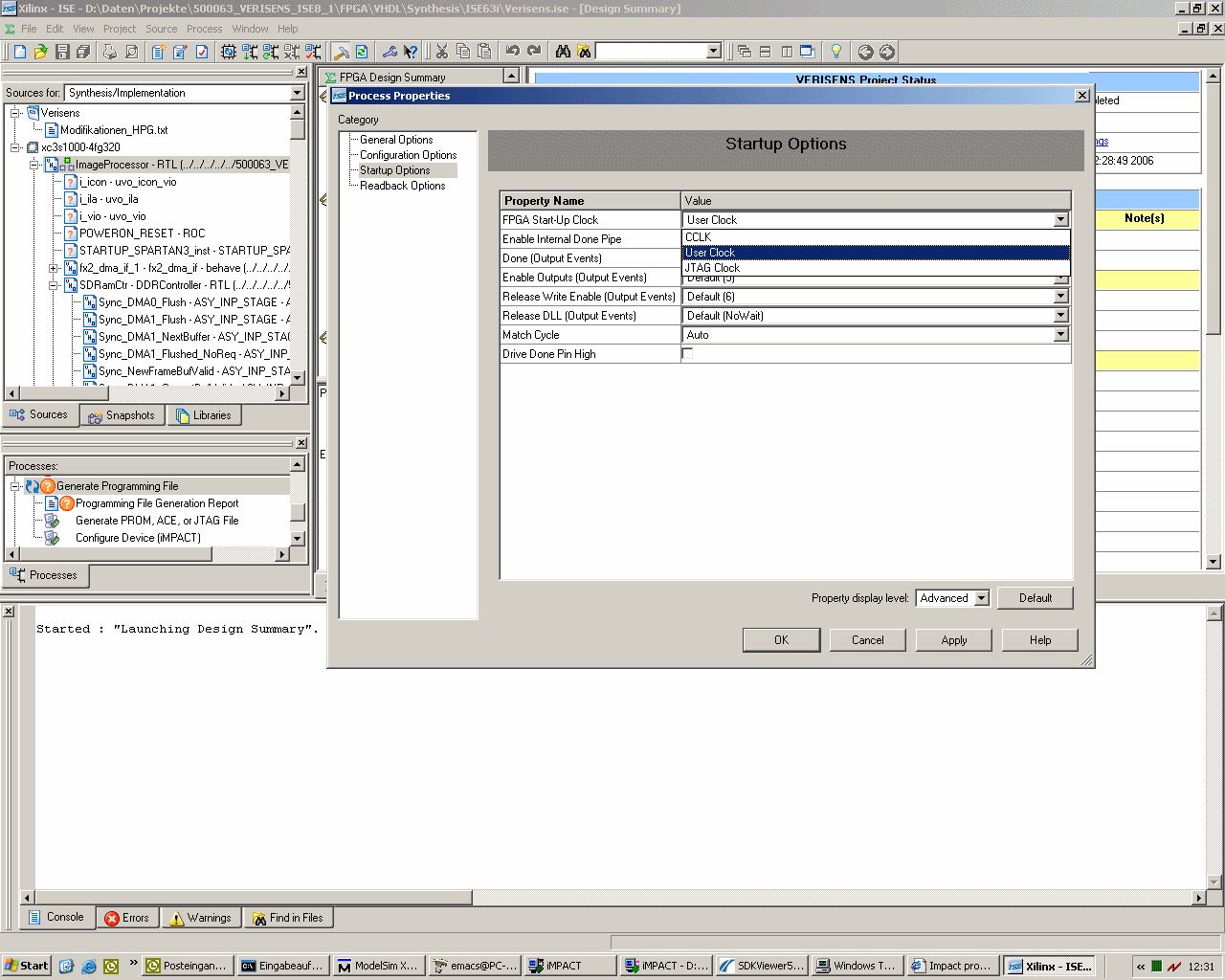Screen dimensions: 1225x980
Task: Open the Property display level dropdown
Action: tap(981, 598)
